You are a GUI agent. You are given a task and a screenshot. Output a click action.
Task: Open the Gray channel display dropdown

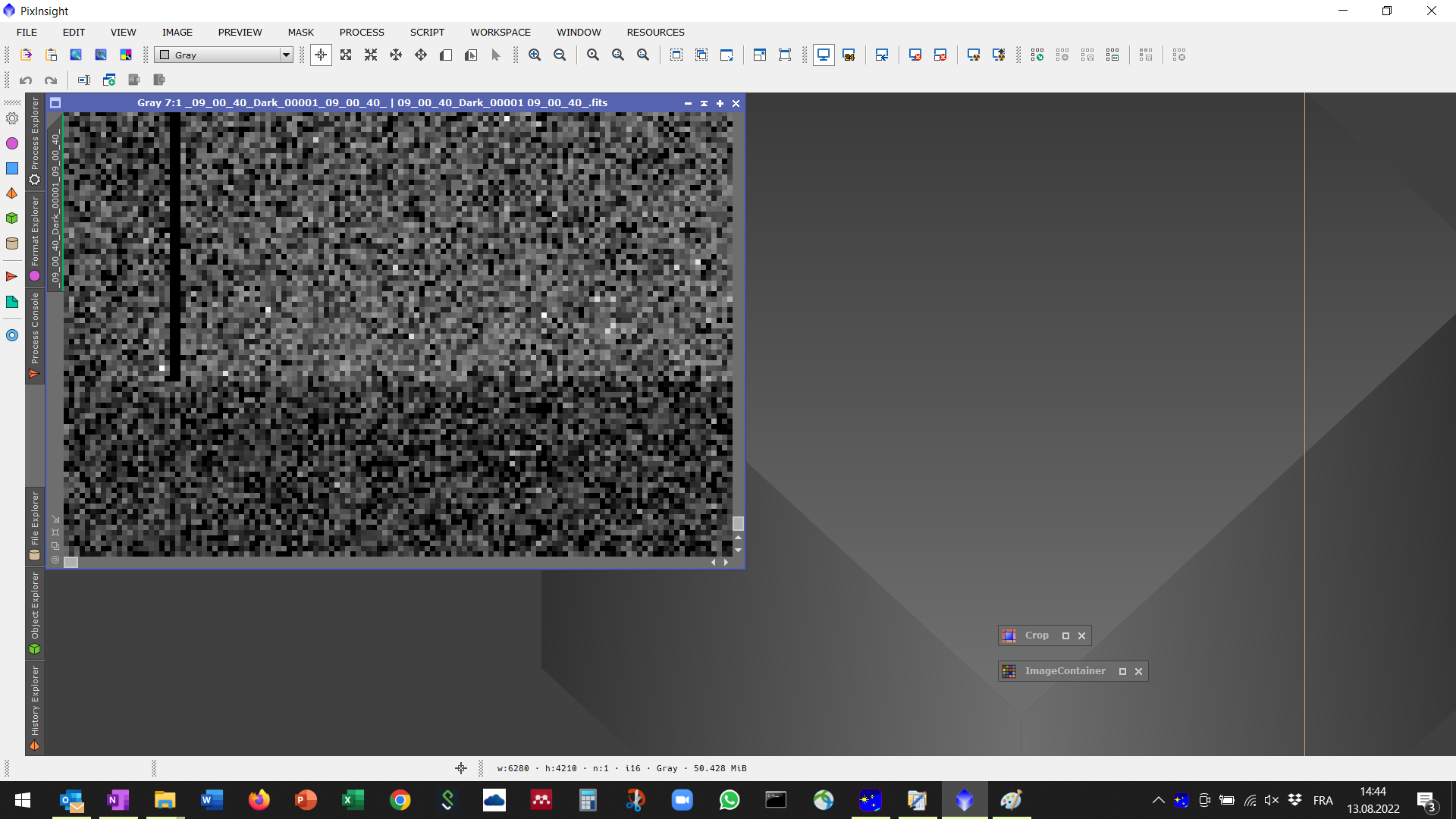[x=223, y=55]
